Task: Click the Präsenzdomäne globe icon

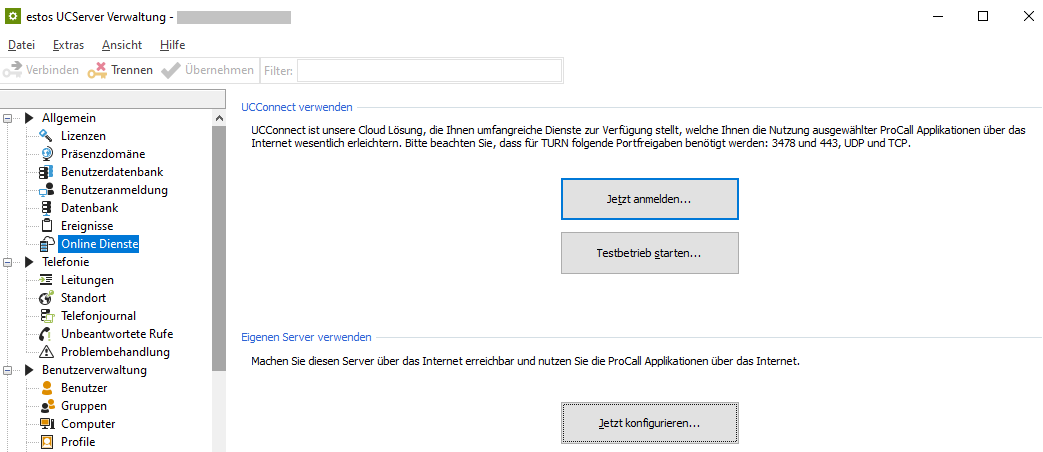Action: 47,154
